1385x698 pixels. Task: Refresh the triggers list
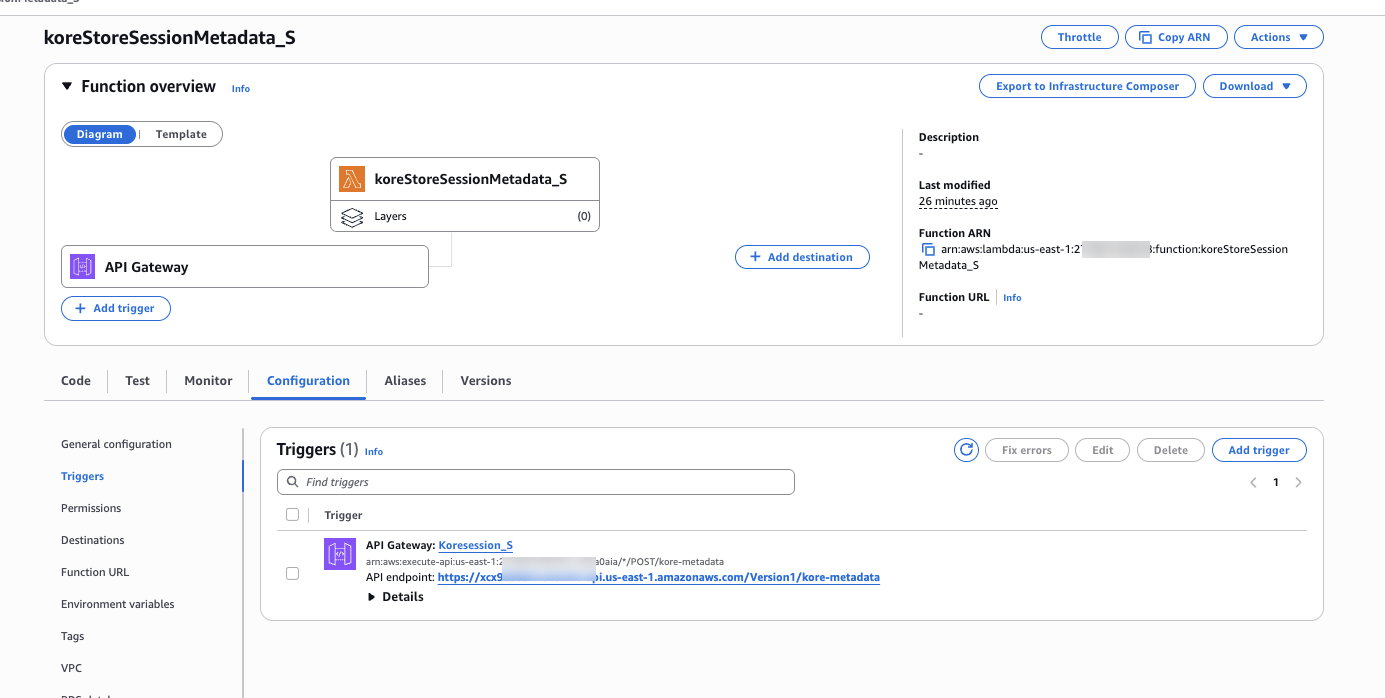pyautogui.click(x=966, y=449)
